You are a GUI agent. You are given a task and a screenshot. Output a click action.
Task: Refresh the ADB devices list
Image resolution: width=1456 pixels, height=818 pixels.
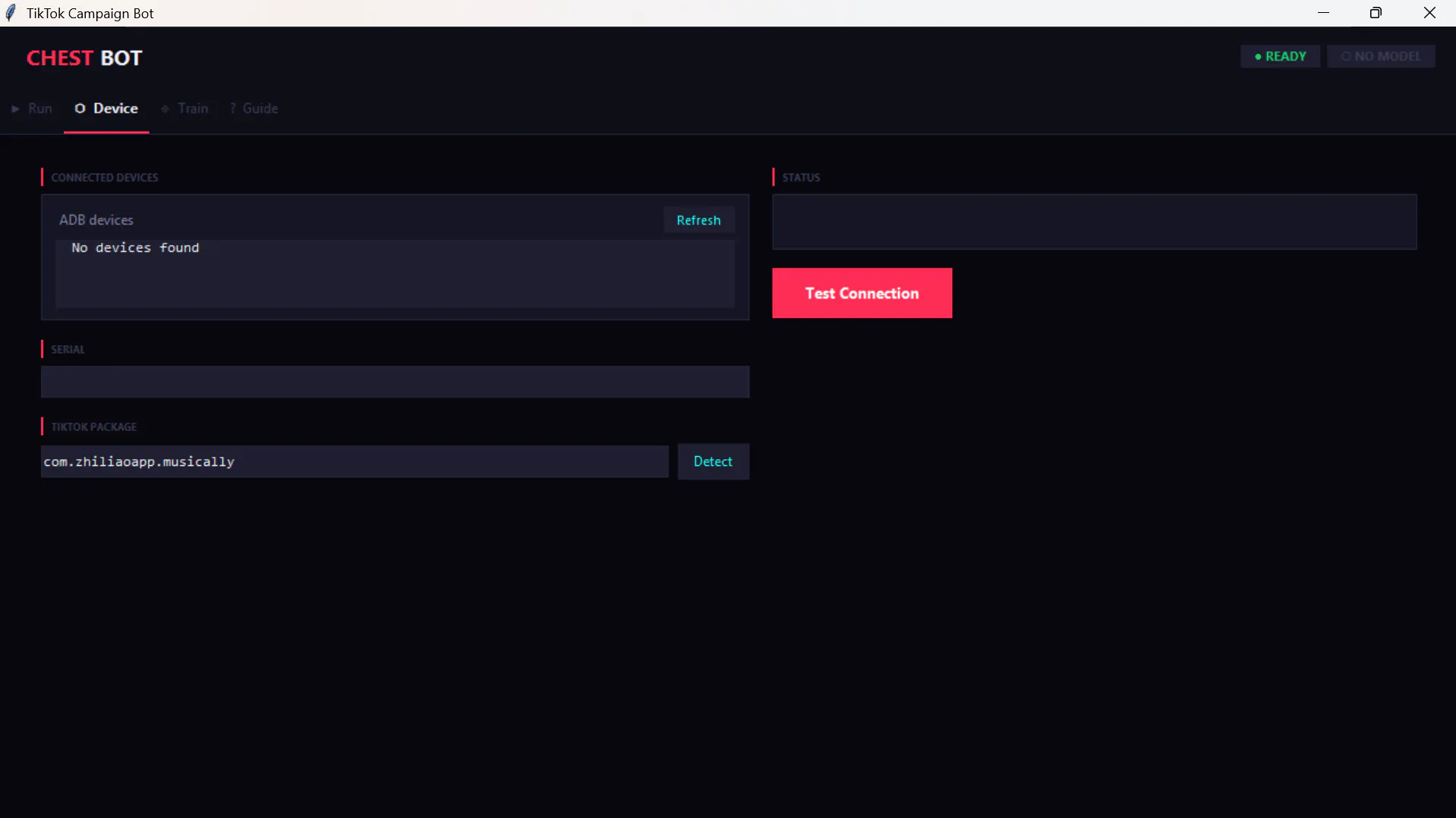[698, 220]
